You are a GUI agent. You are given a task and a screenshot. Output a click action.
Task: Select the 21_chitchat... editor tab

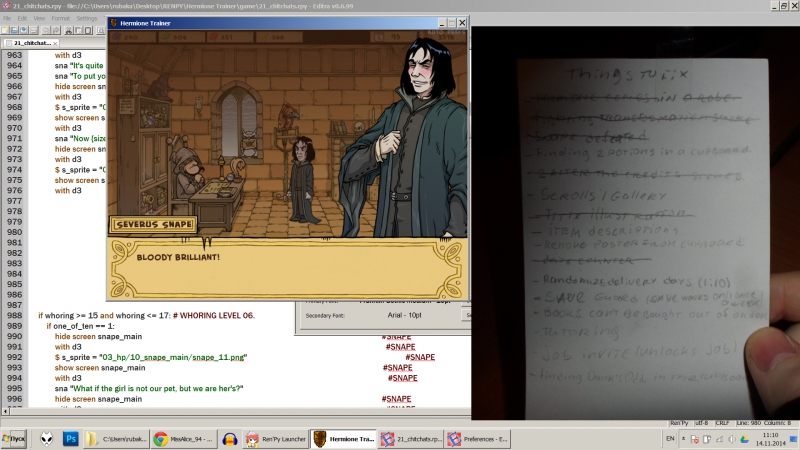pyautogui.click(x=31, y=43)
